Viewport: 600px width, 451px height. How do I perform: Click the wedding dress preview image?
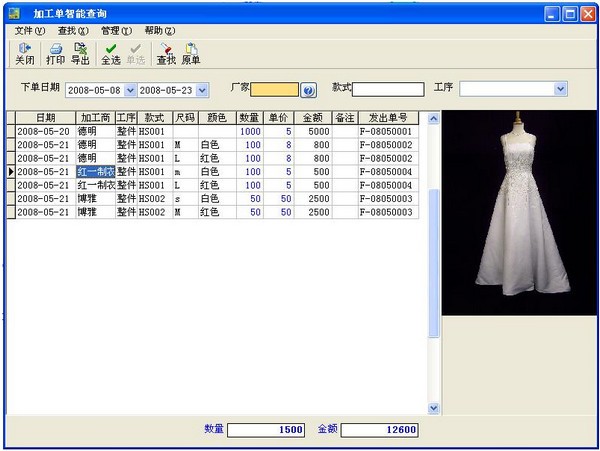click(x=518, y=213)
